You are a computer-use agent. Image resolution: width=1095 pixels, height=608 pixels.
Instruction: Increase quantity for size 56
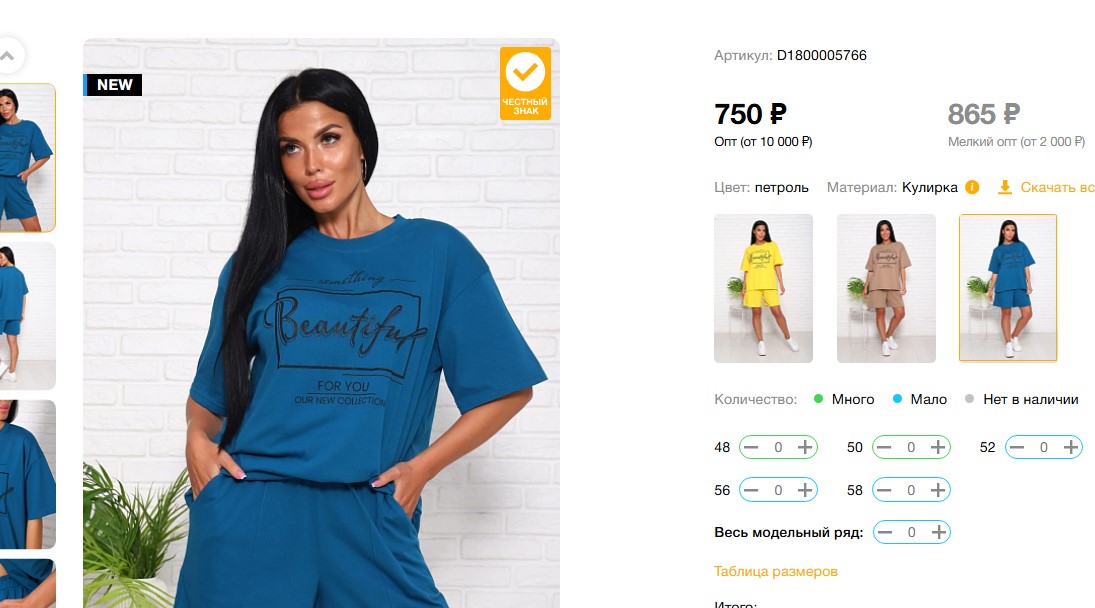tap(804, 490)
